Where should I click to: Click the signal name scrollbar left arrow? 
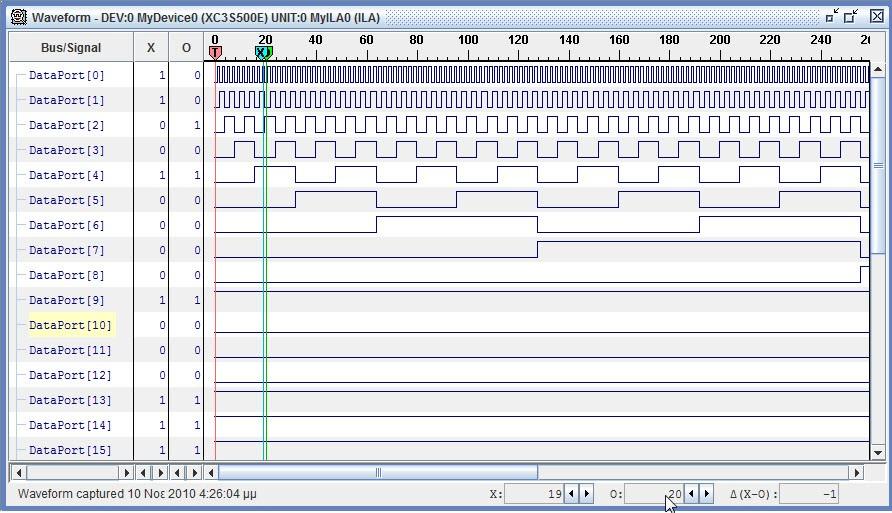[19, 473]
